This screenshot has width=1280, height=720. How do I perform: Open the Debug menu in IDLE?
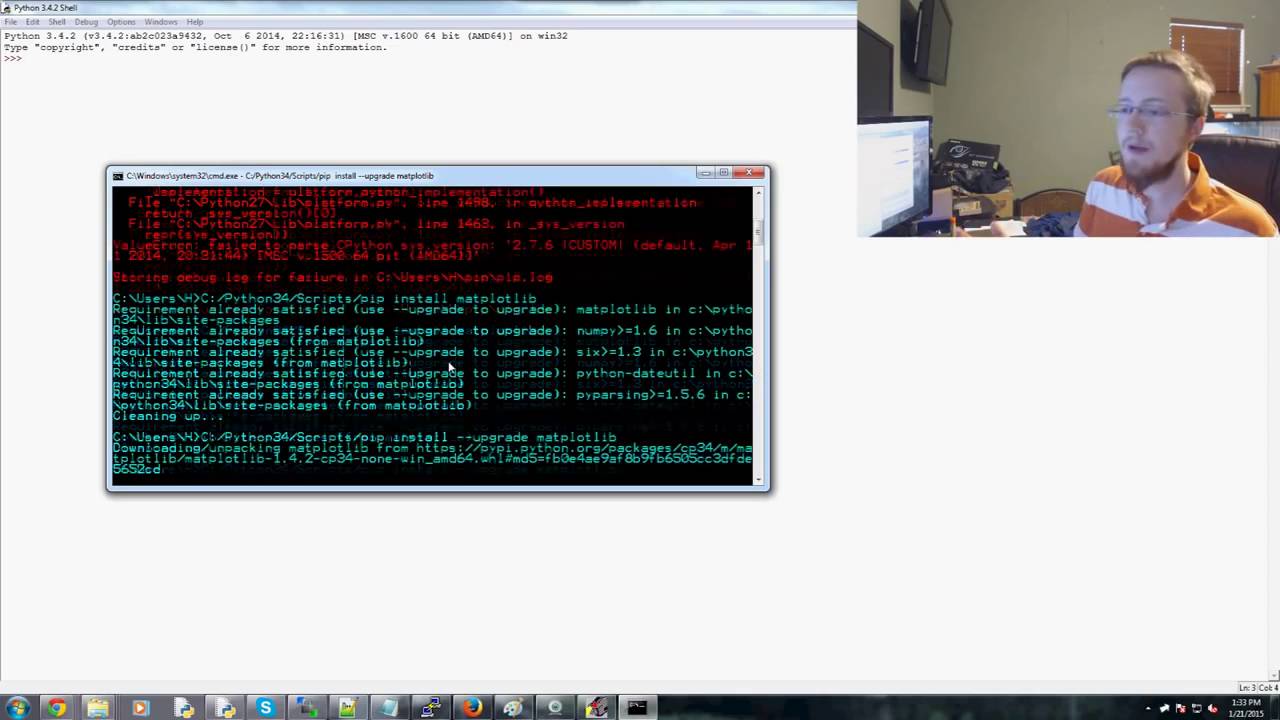tap(86, 22)
